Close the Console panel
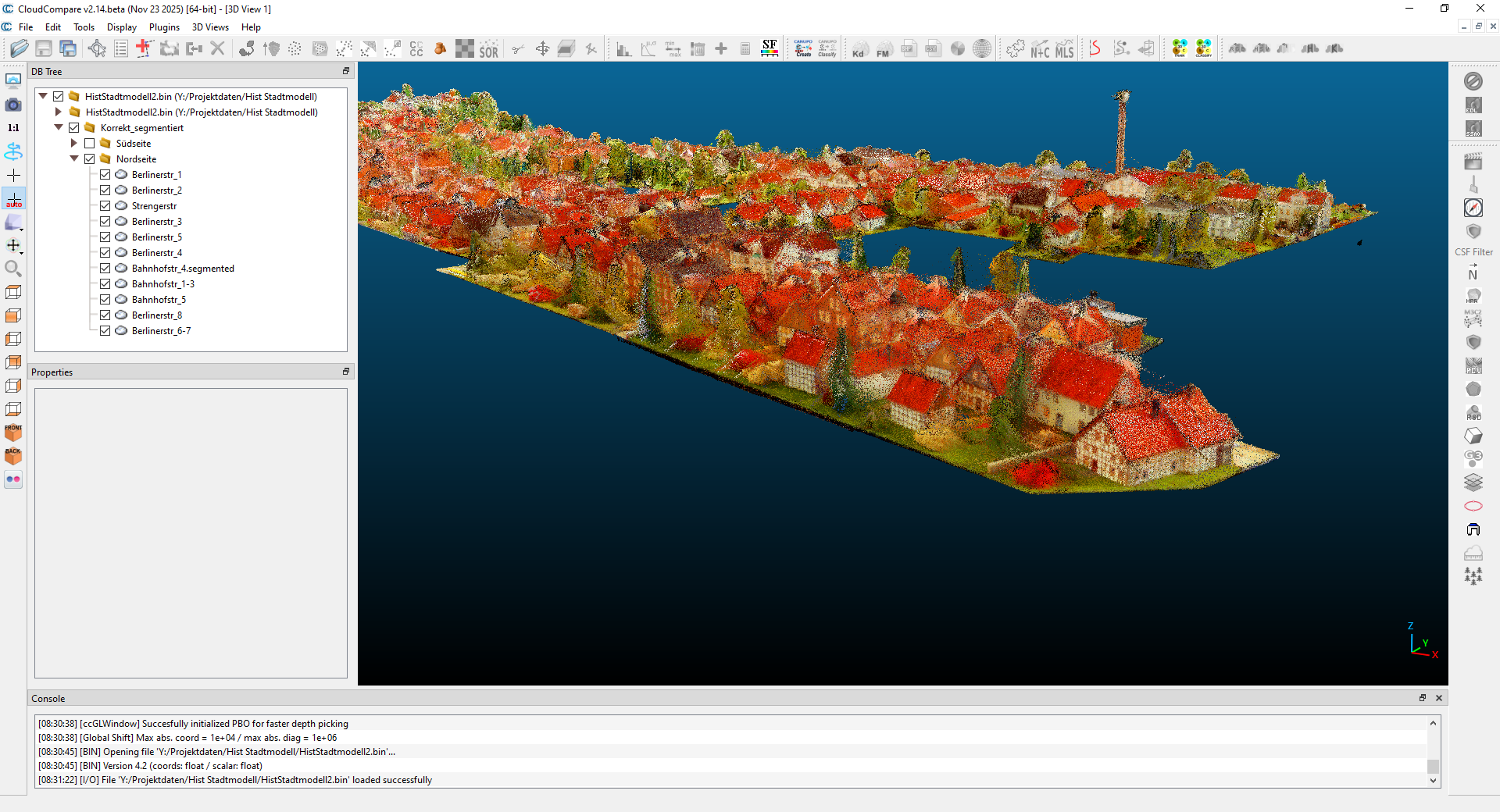This screenshot has width=1500, height=812. [x=1439, y=698]
